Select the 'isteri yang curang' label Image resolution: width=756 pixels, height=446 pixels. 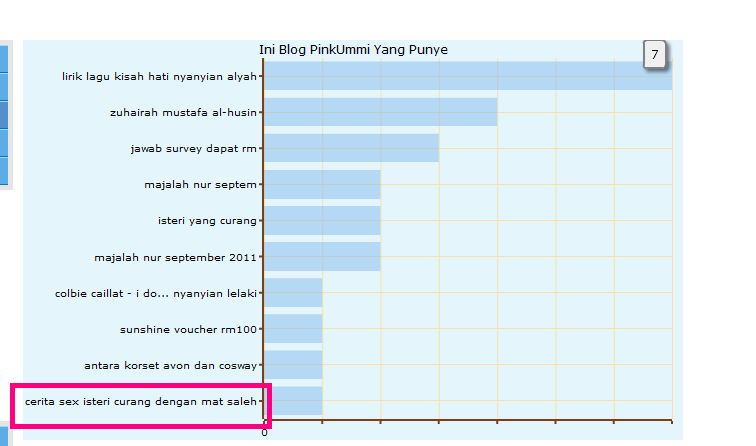(x=207, y=220)
